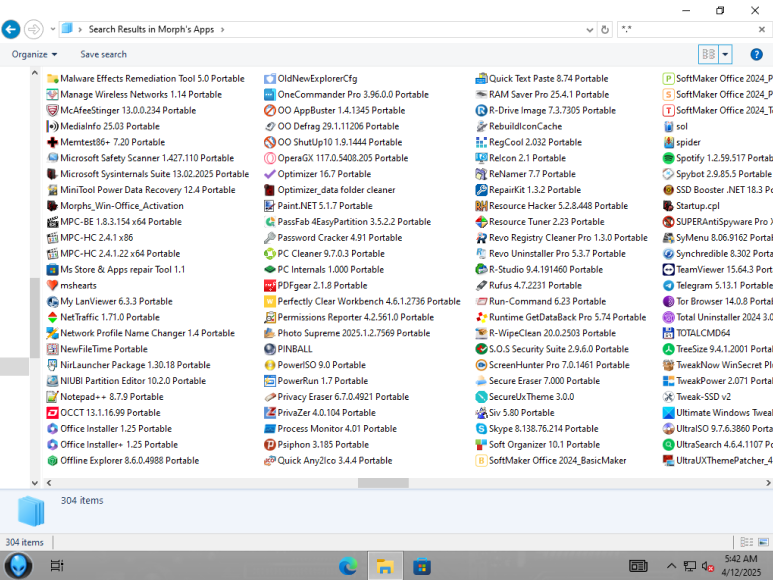Select the TeamViewer icon
The width and height of the screenshot is (773, 580).
pyautogui.click(x=668, y=270)
